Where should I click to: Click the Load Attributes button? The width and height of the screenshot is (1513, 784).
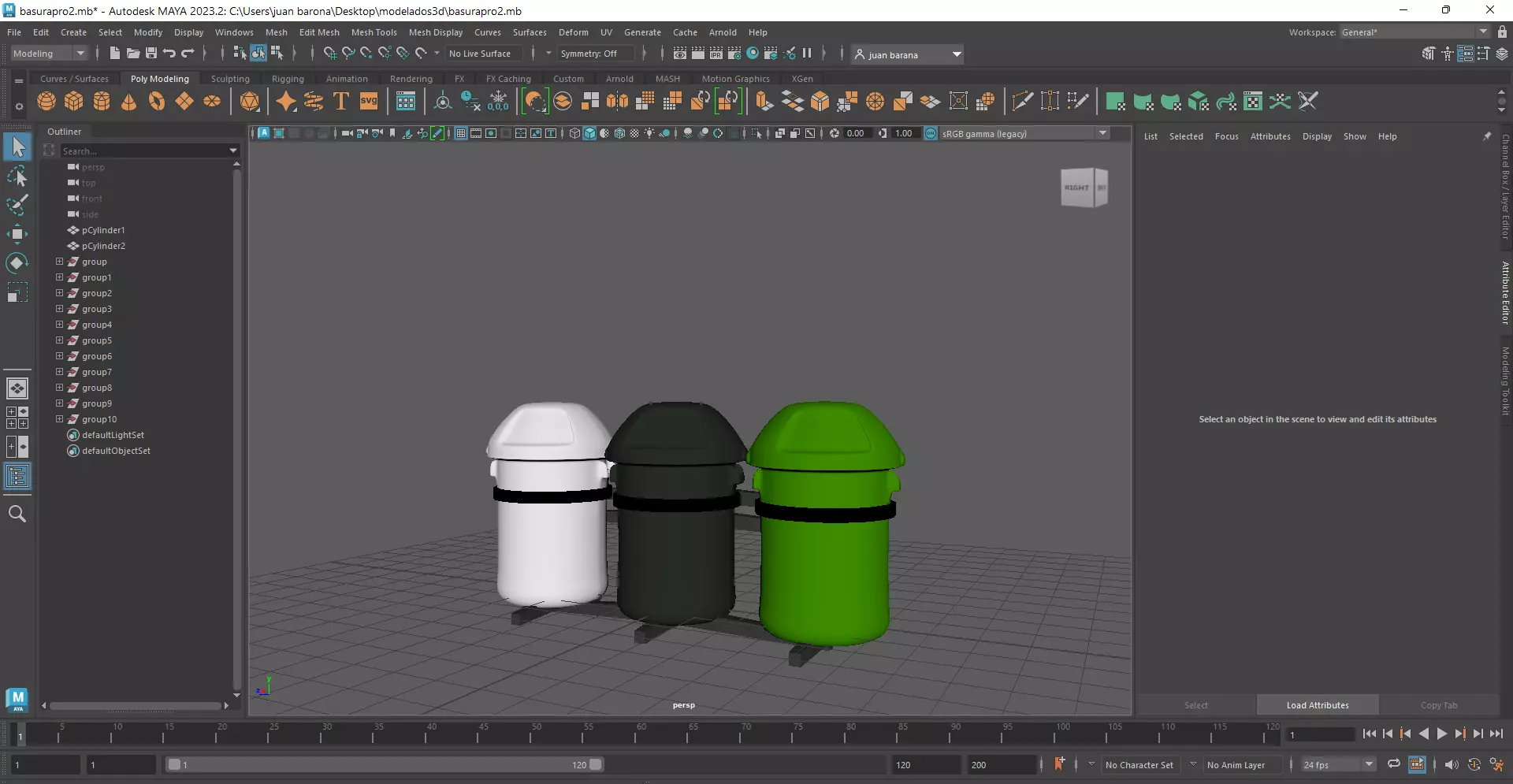1318,705
